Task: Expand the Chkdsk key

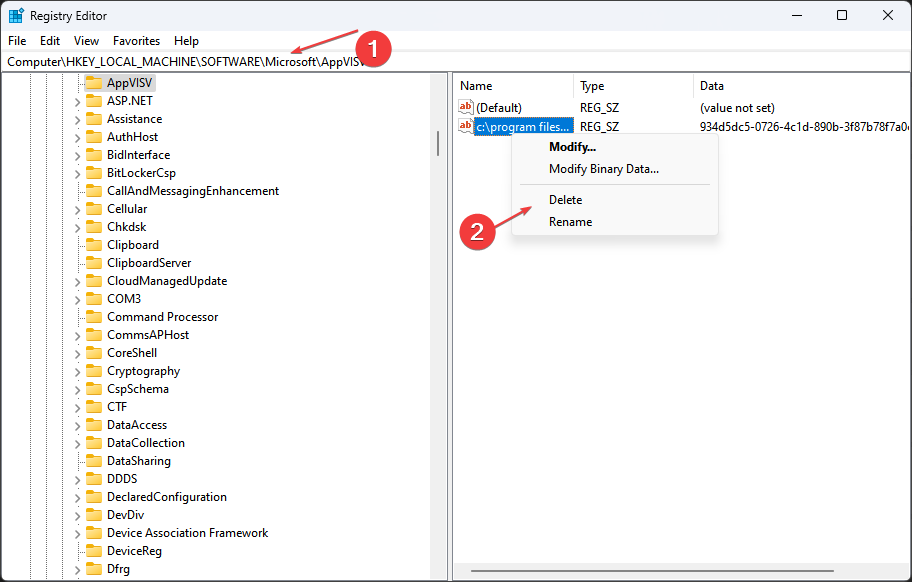Action: coord(77,228)
